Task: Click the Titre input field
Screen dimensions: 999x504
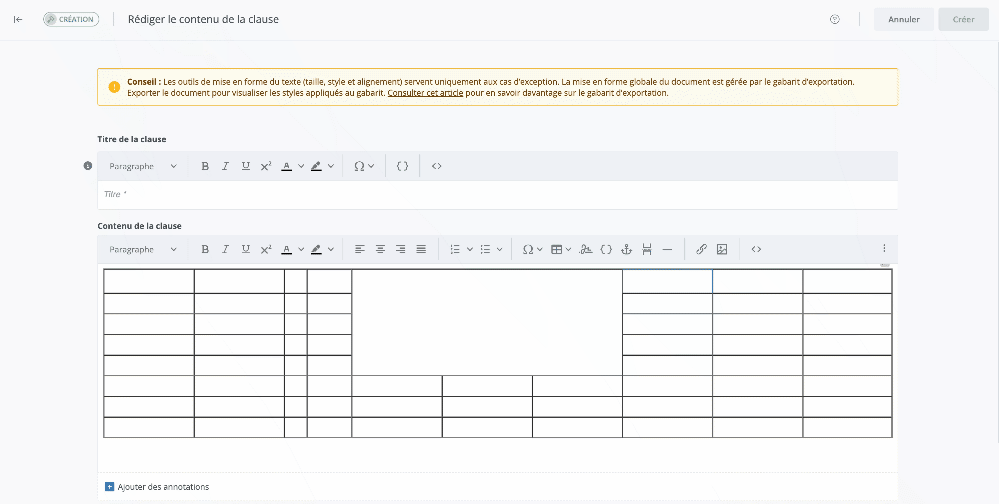Action: coord(497,194)
